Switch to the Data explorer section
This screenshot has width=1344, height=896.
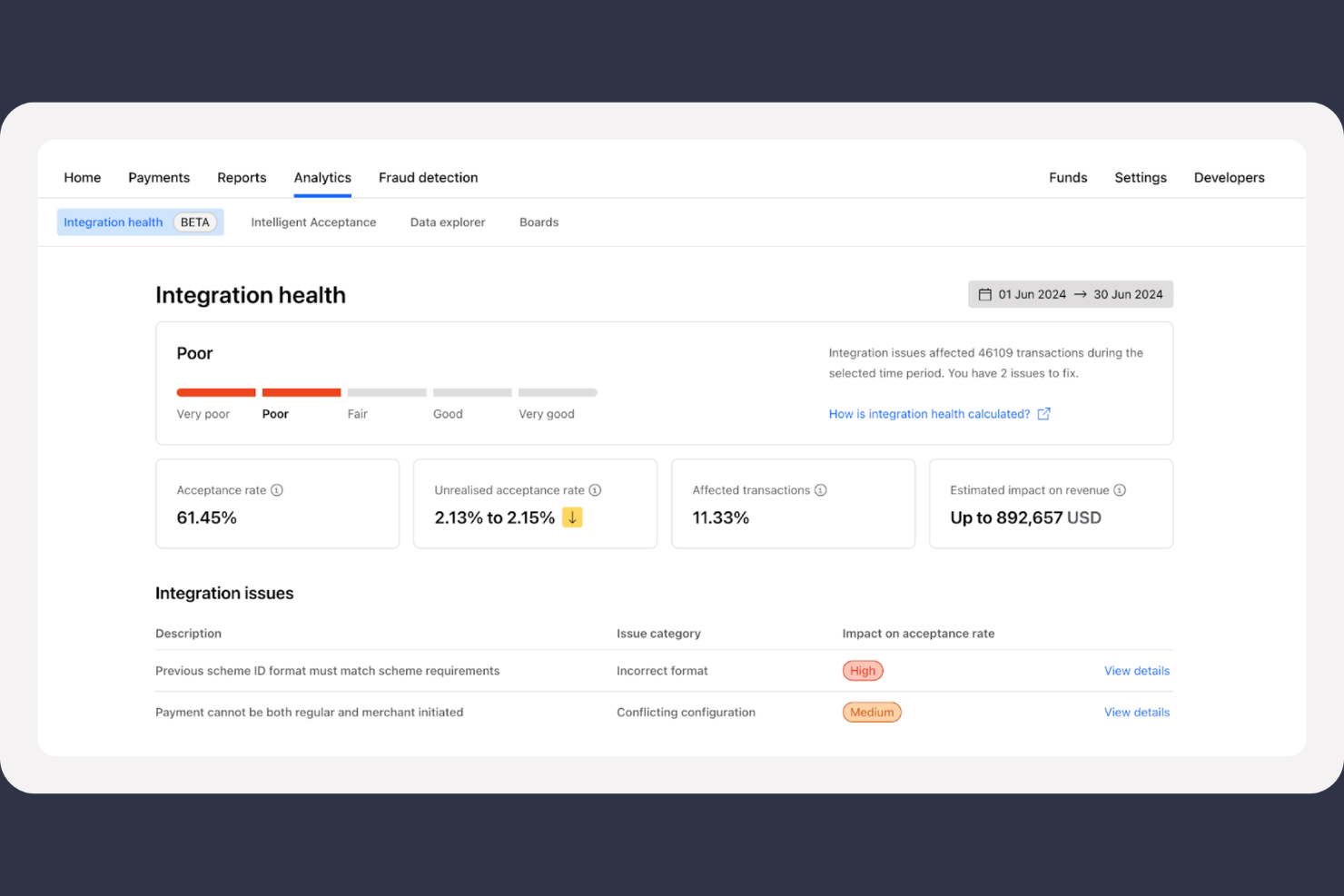coord(447,222)
